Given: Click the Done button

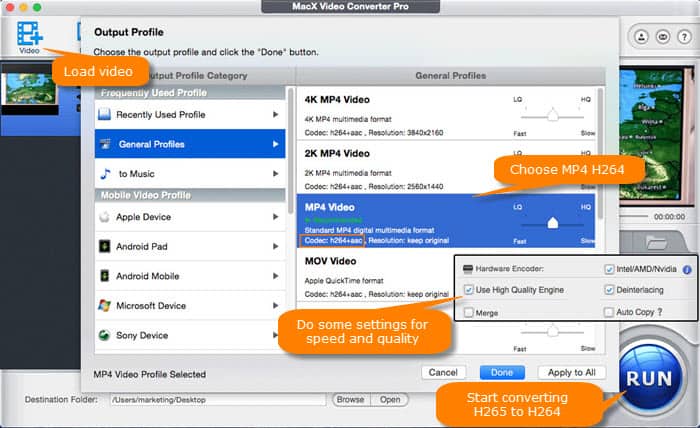Looking at the screenshot, I should (x=502, y=372).
